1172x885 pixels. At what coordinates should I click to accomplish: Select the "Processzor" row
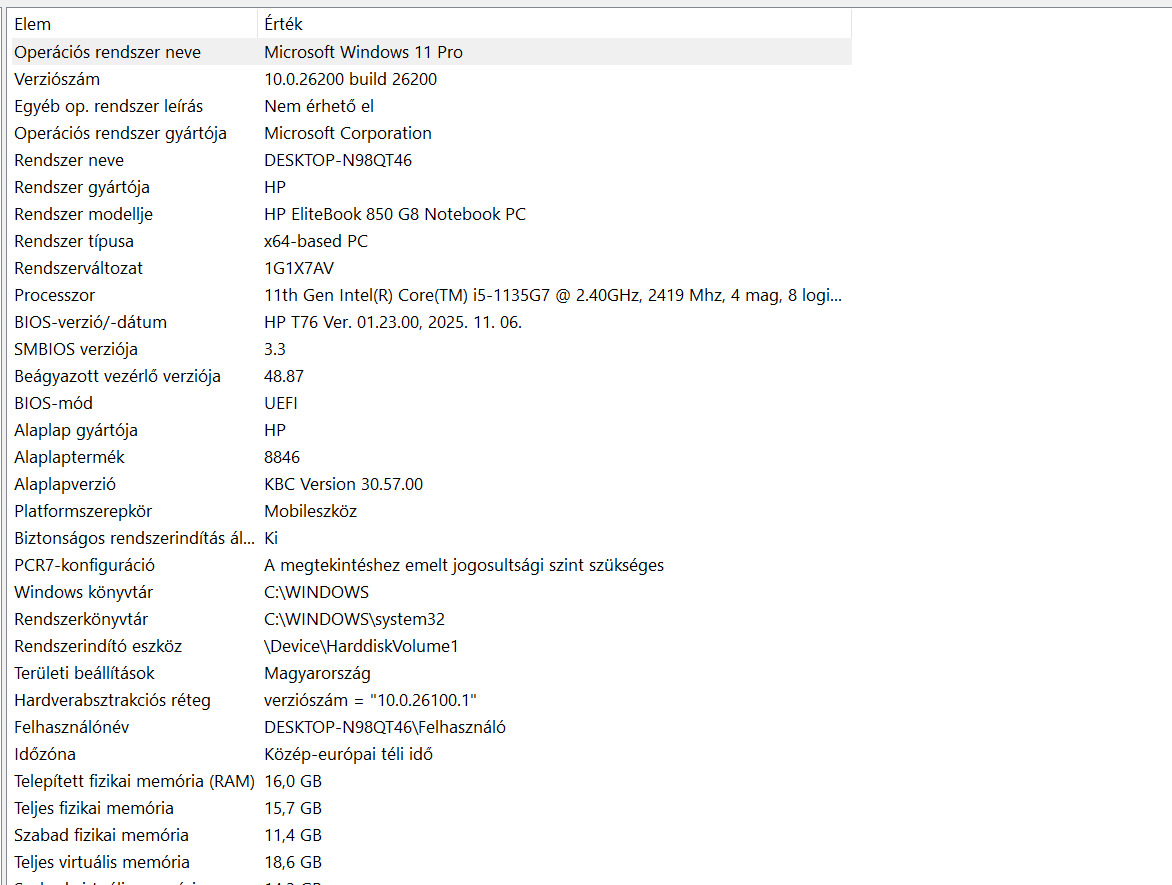pyautogui.click(x=55, y=295)
